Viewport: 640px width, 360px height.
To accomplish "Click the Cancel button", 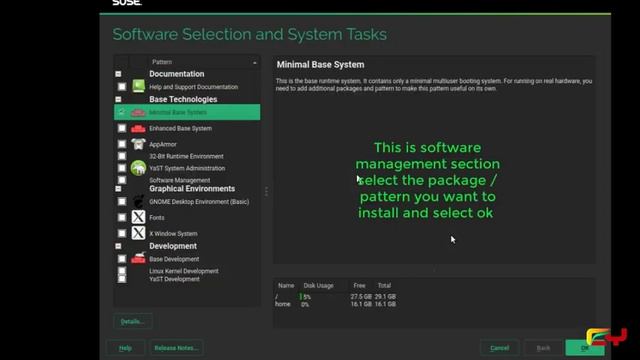I will [x=500, y=348].
